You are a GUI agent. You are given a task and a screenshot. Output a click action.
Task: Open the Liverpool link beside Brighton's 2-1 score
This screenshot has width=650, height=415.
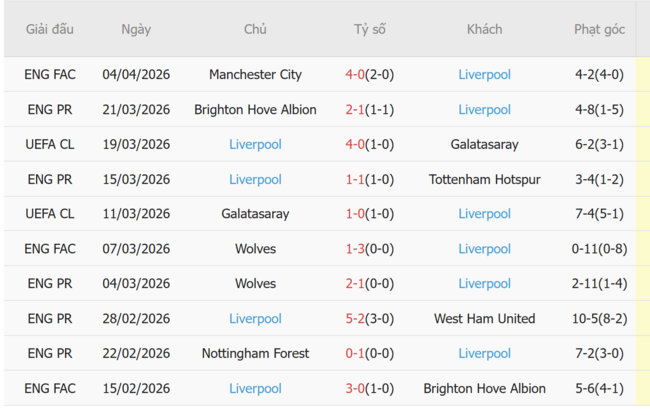coord(484,110)
